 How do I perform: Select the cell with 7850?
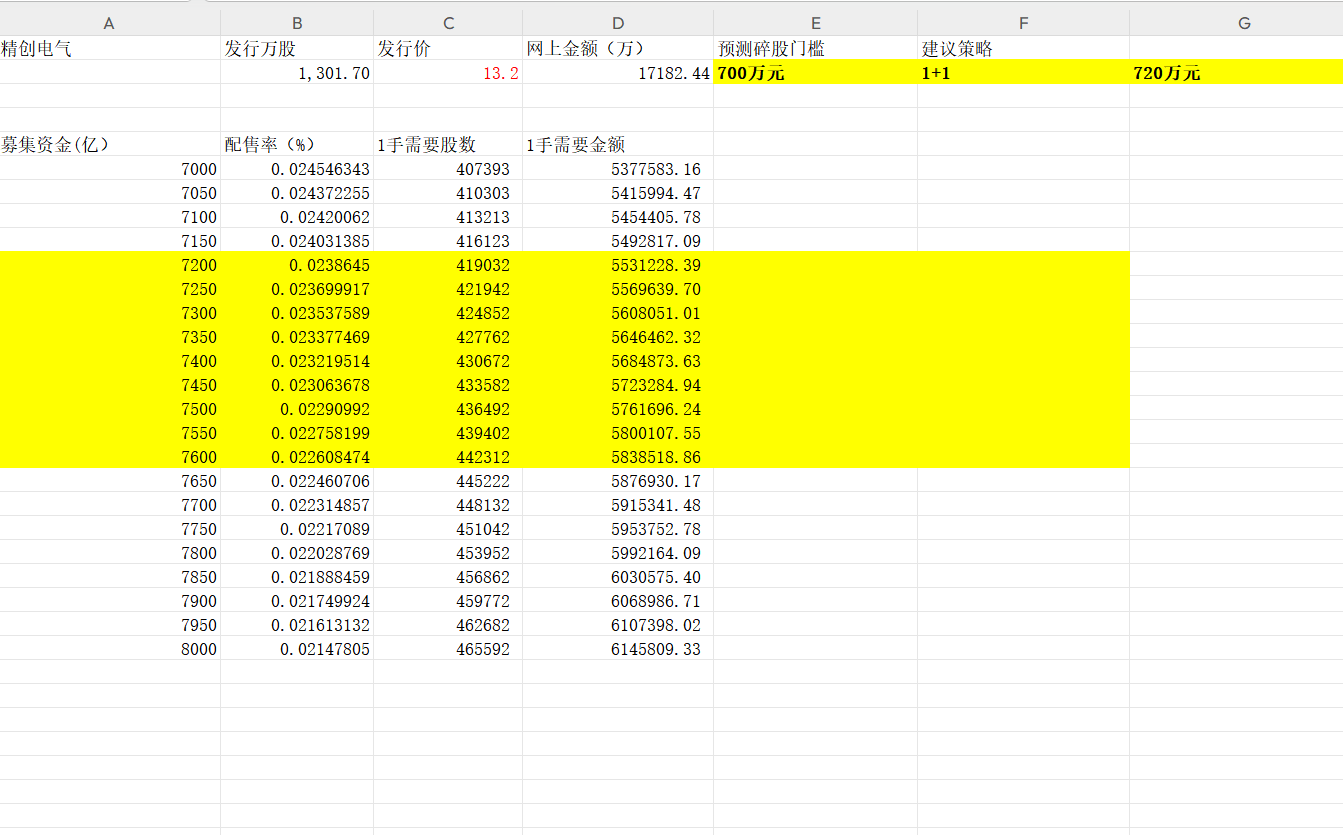coord(110,576)
